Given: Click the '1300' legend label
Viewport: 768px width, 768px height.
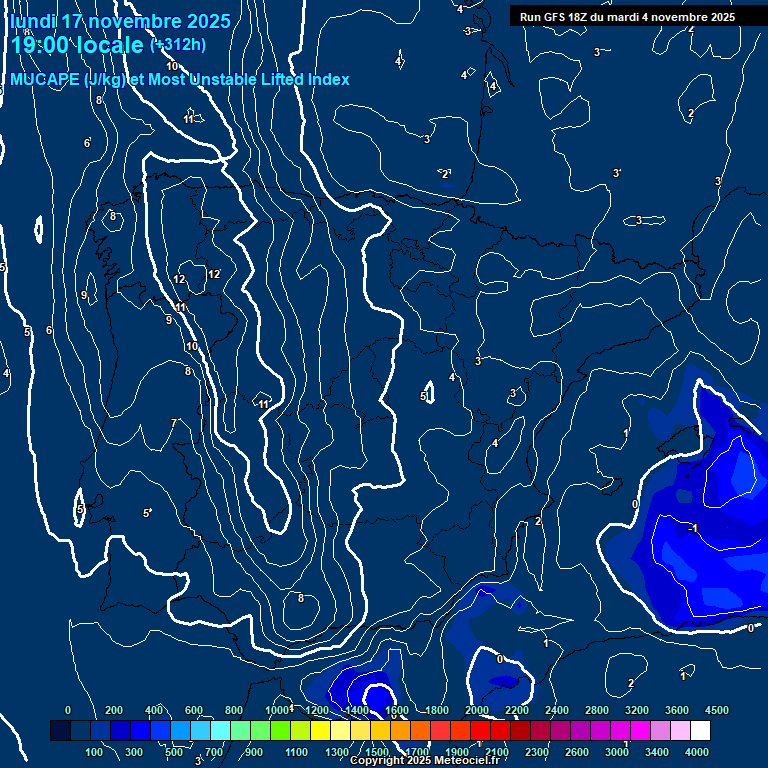Looking at the screenshot, I should point(337,752).
